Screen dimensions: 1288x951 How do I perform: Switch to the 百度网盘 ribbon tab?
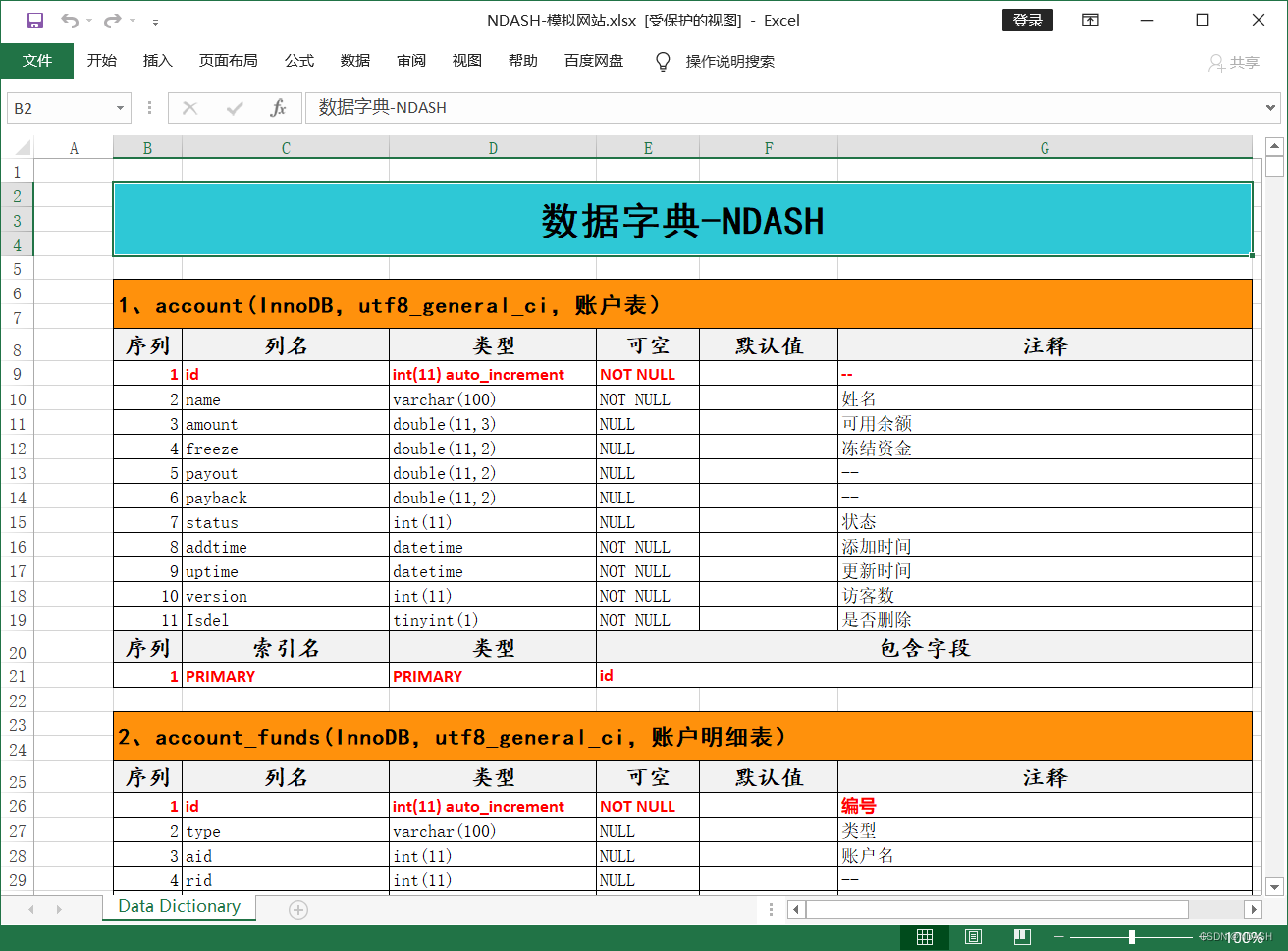(x=594, y=61)
